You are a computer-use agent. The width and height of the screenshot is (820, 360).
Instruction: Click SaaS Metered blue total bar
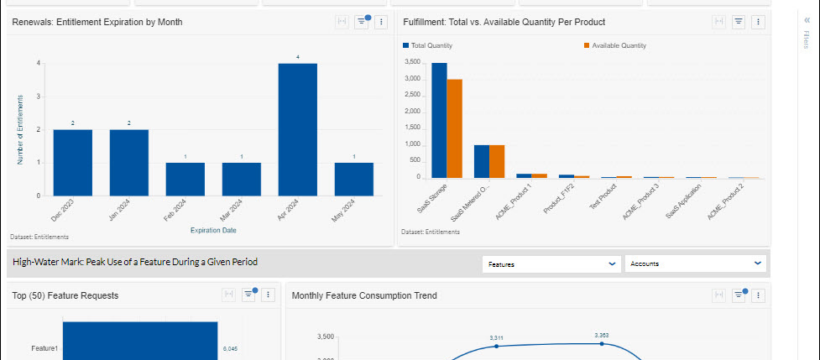pos(482,162)
